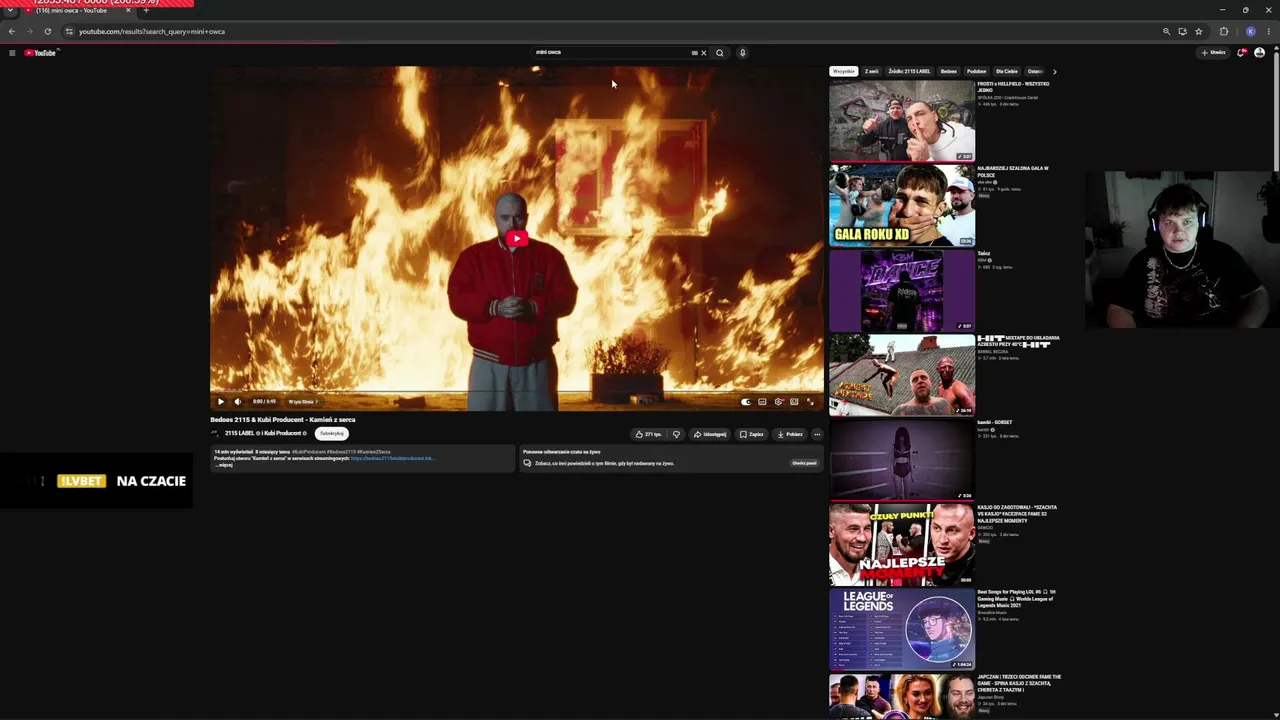Click the 'NAJBARDZIEJ SZALONA GALA W POLSCE' title
This screenshot has height=720, width=1280.
tap(1013, 172)
